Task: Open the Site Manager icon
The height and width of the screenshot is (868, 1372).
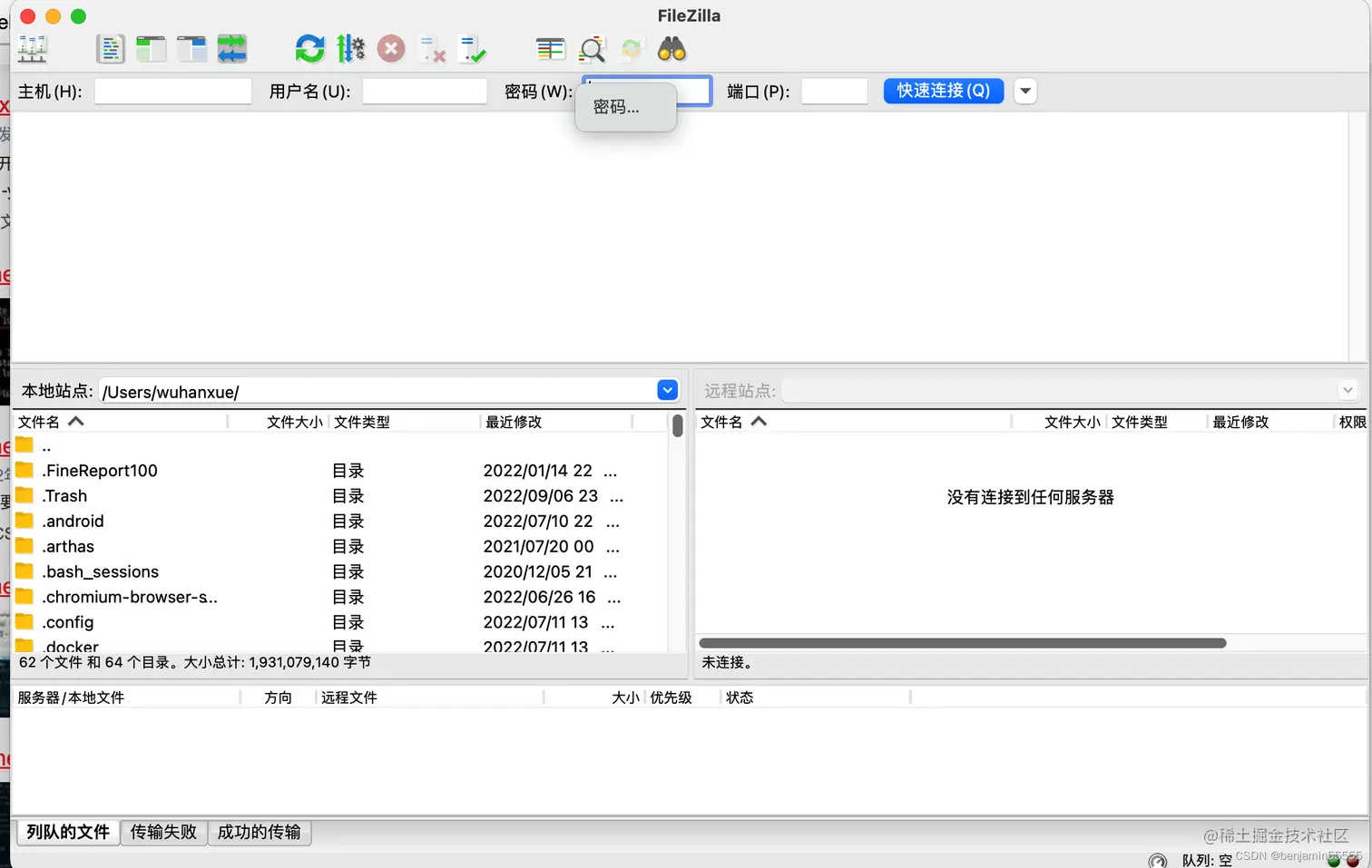Action: tap(33, 49)
